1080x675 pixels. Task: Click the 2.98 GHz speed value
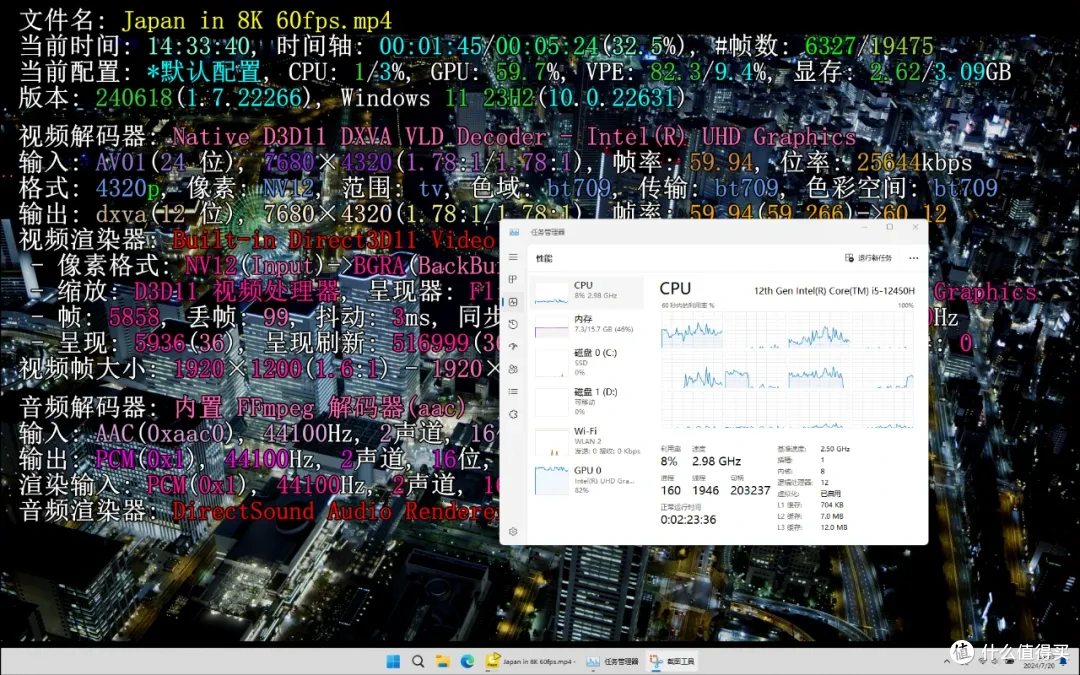tap(716, 461)
